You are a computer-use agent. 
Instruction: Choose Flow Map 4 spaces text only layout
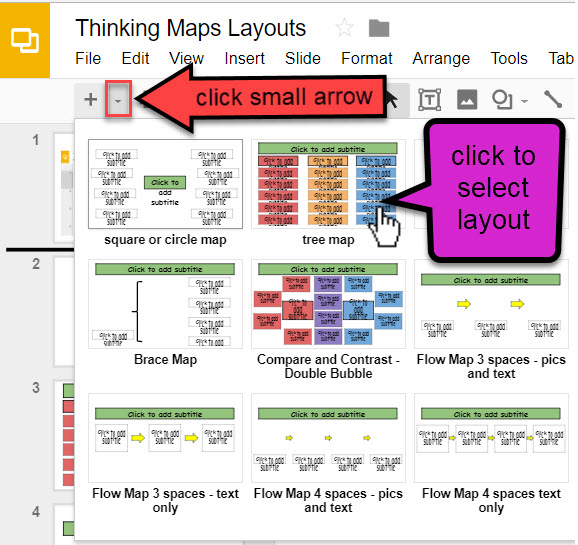(x=491, y=438)
